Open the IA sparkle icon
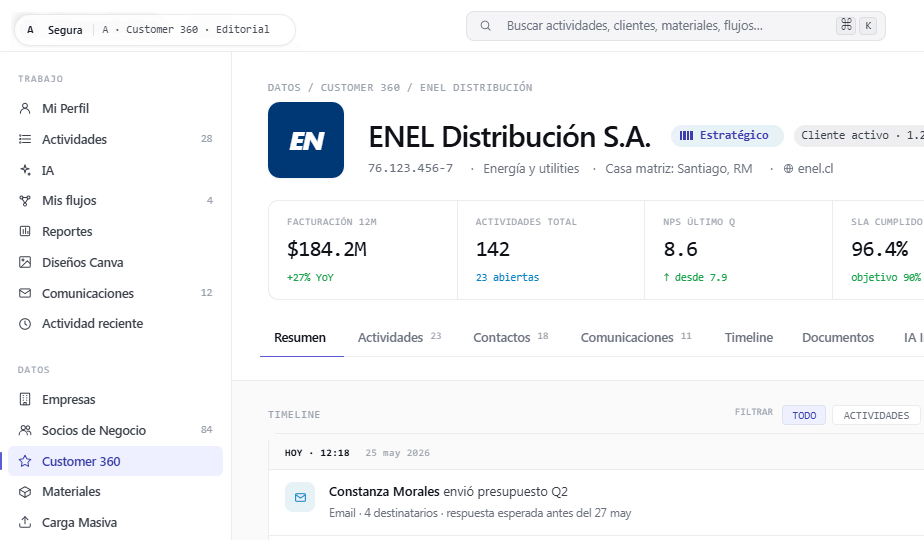This screenshot has width=924, height=540. [x=25, y=170]
